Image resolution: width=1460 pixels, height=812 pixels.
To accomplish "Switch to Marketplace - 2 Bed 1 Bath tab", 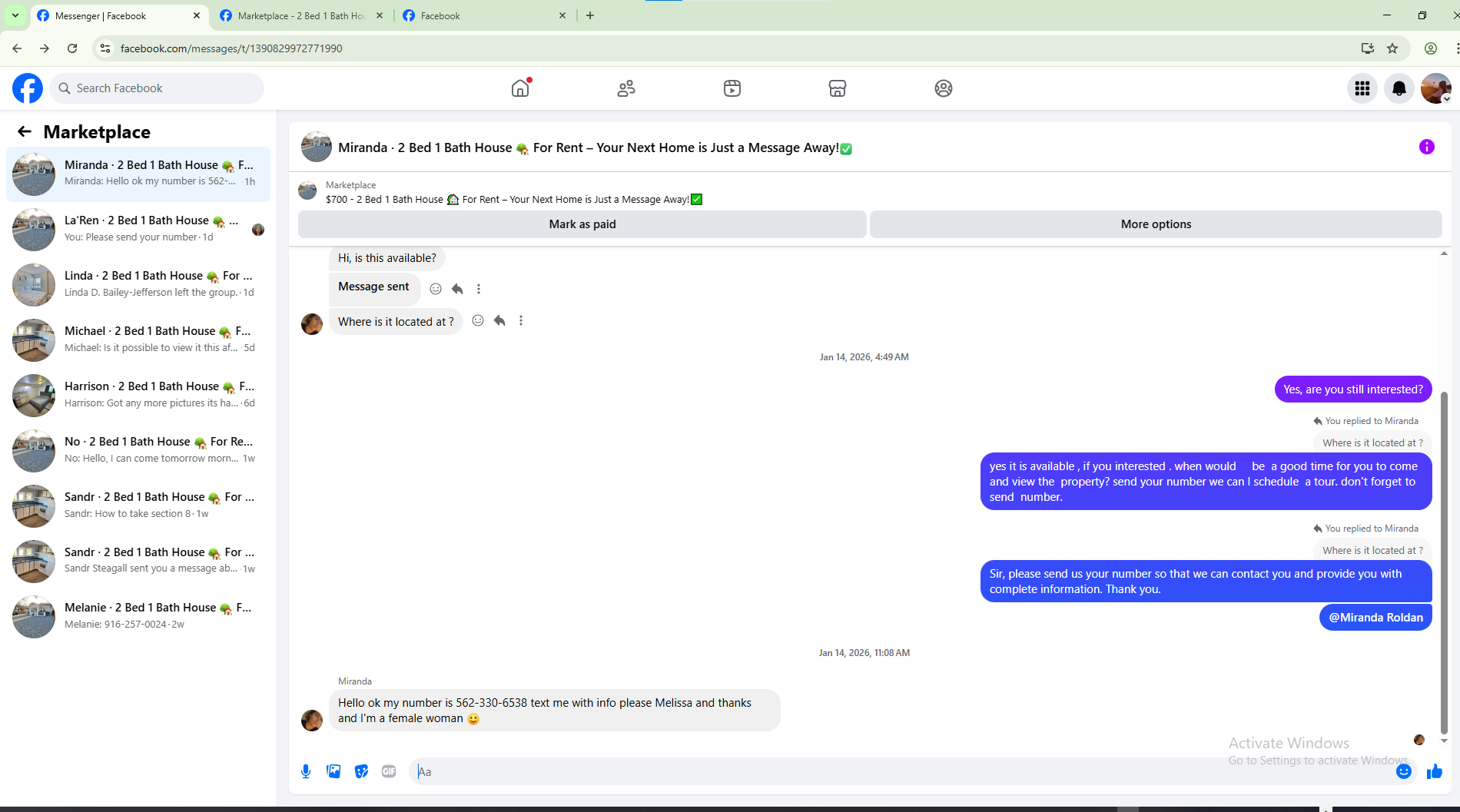I will coord(301,15).
